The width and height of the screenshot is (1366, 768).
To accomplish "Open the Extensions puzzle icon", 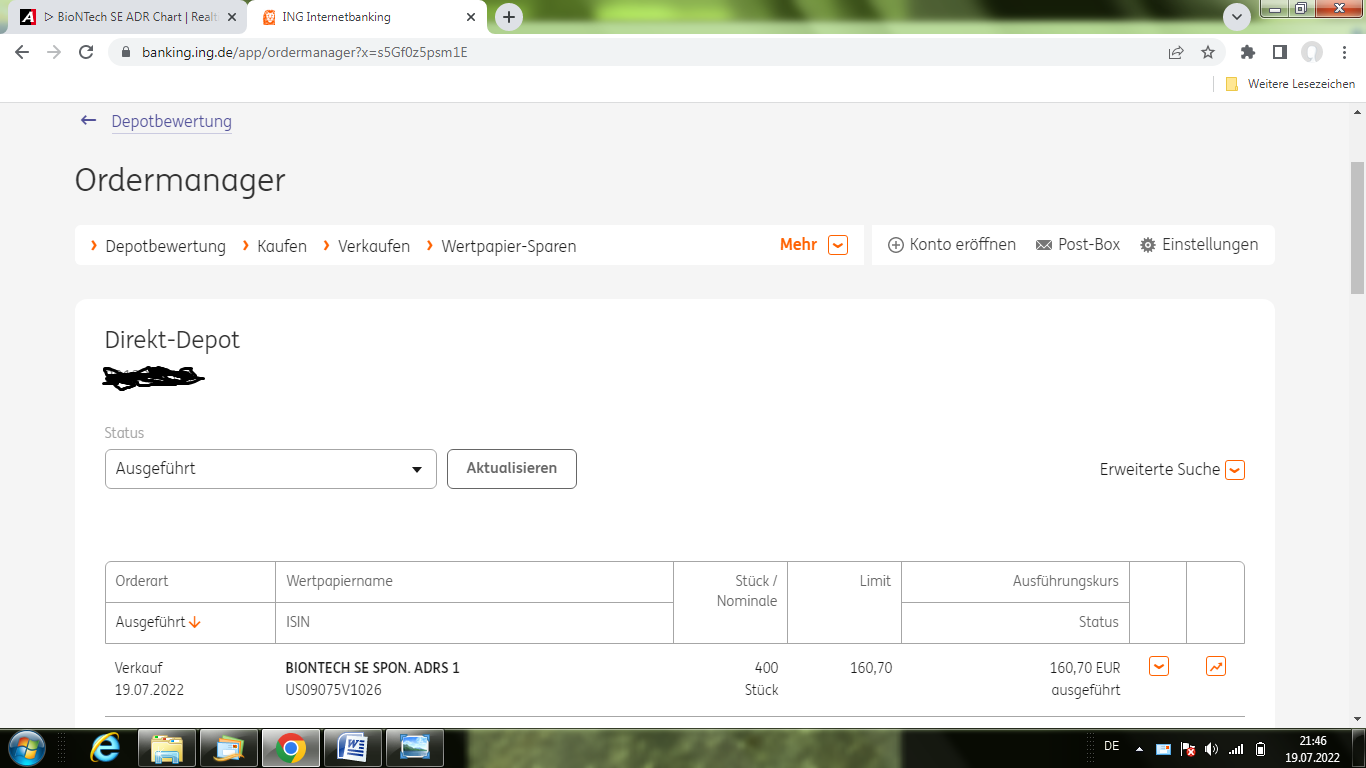I will (x=1247, y=52).
